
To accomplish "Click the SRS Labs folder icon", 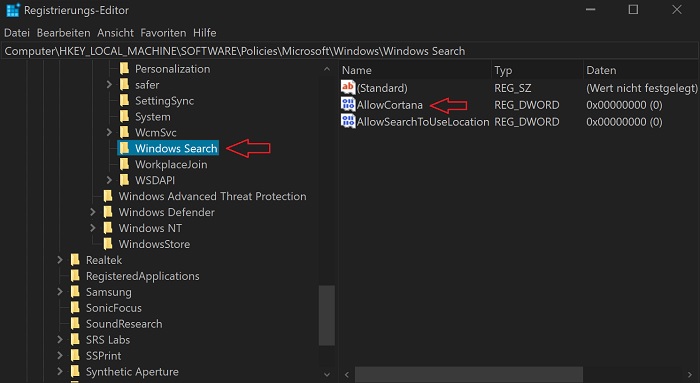I will [x=75, y=340].
